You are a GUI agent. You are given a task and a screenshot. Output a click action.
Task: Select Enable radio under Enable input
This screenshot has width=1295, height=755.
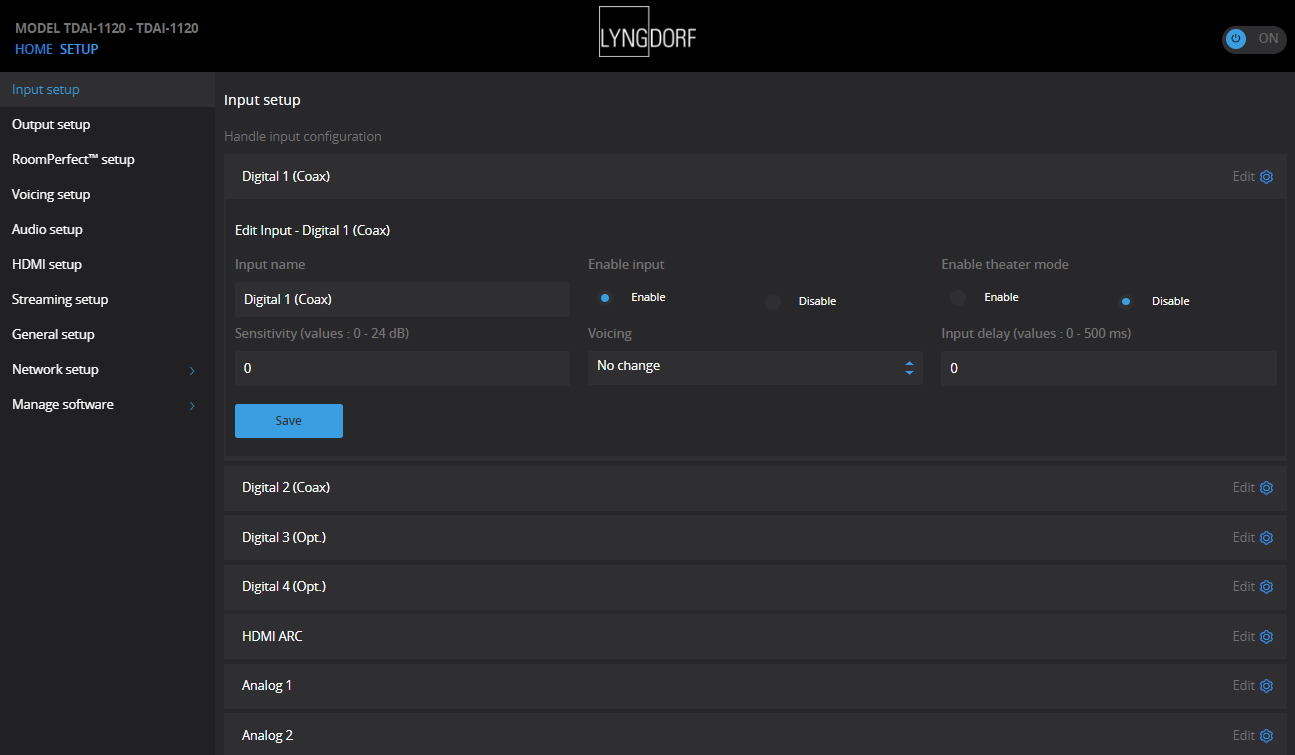604,297
